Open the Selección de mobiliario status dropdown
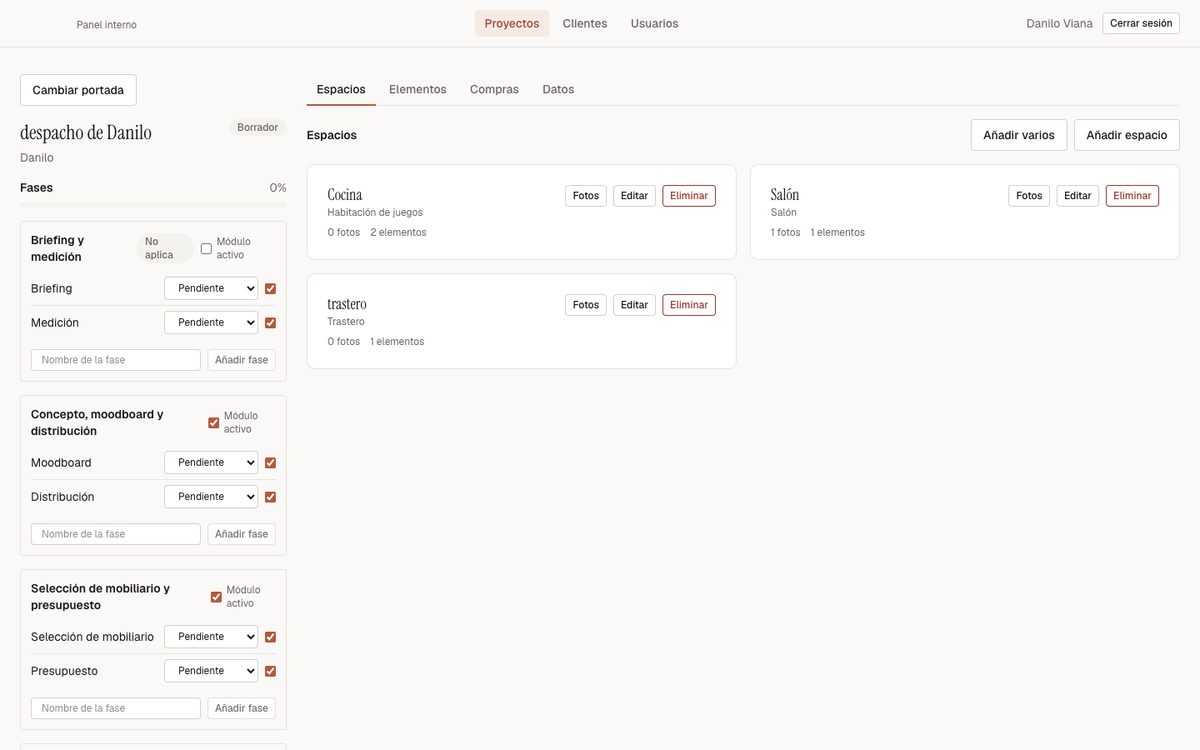The image size is (1200, 750). click(211, 636)
